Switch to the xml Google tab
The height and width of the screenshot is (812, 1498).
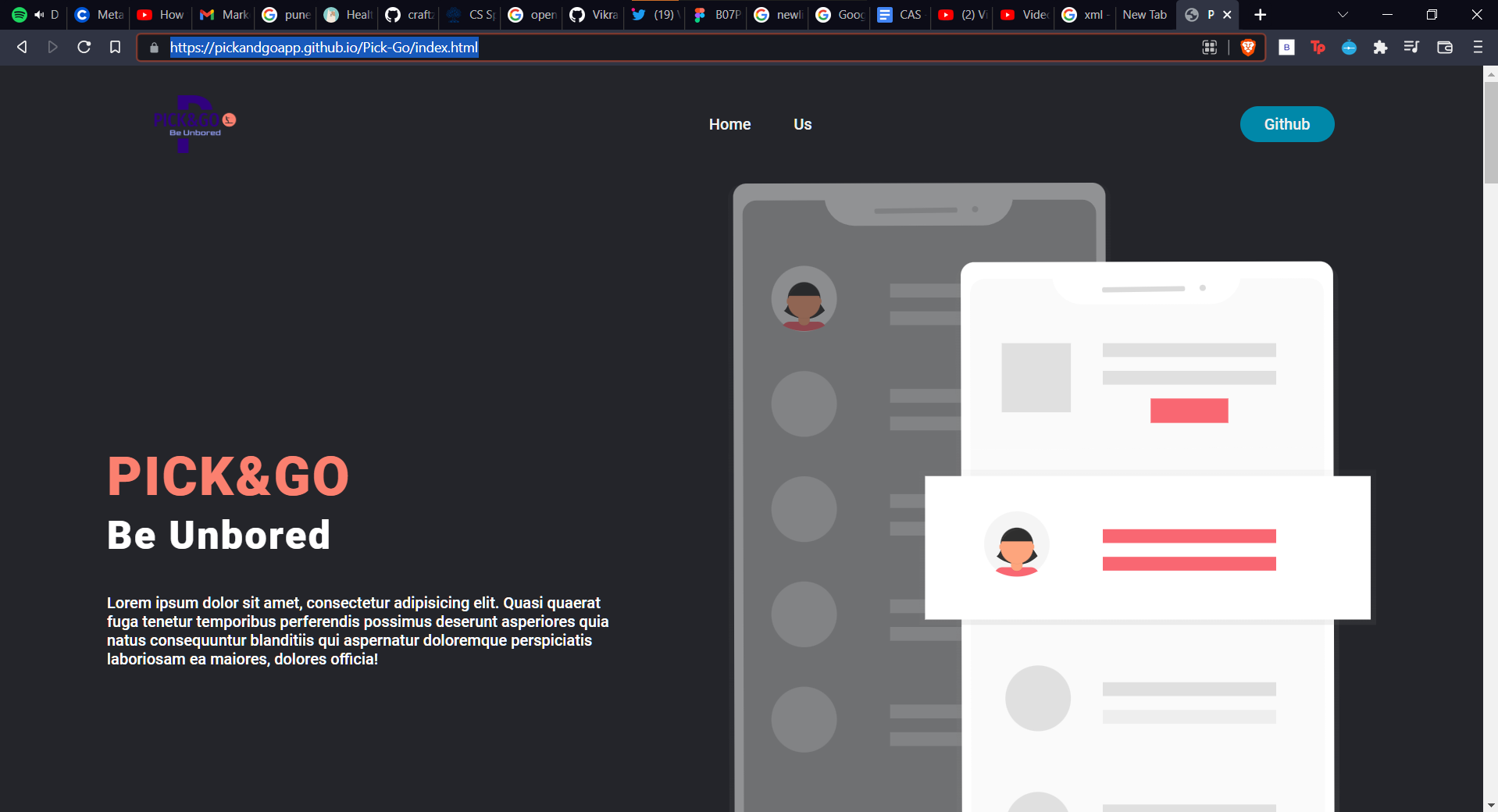coord(1086,15)
